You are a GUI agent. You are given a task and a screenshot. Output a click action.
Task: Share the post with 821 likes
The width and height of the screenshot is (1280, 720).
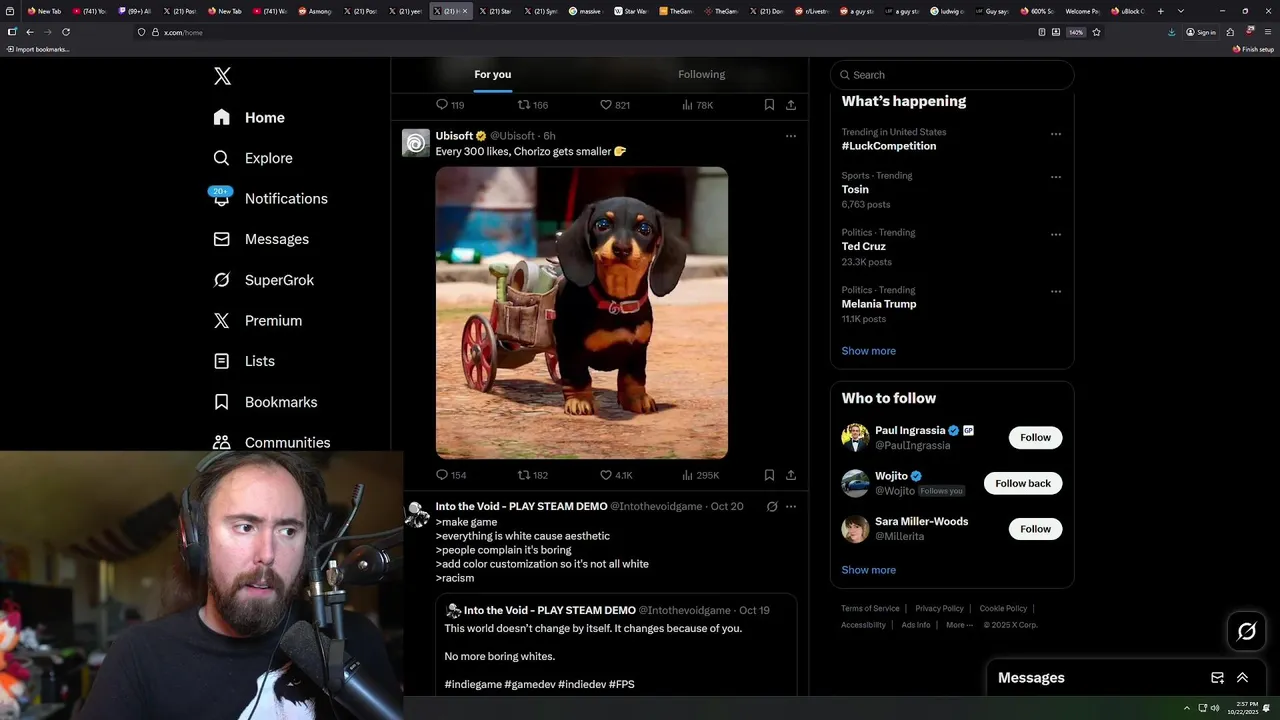pos(791,105)
